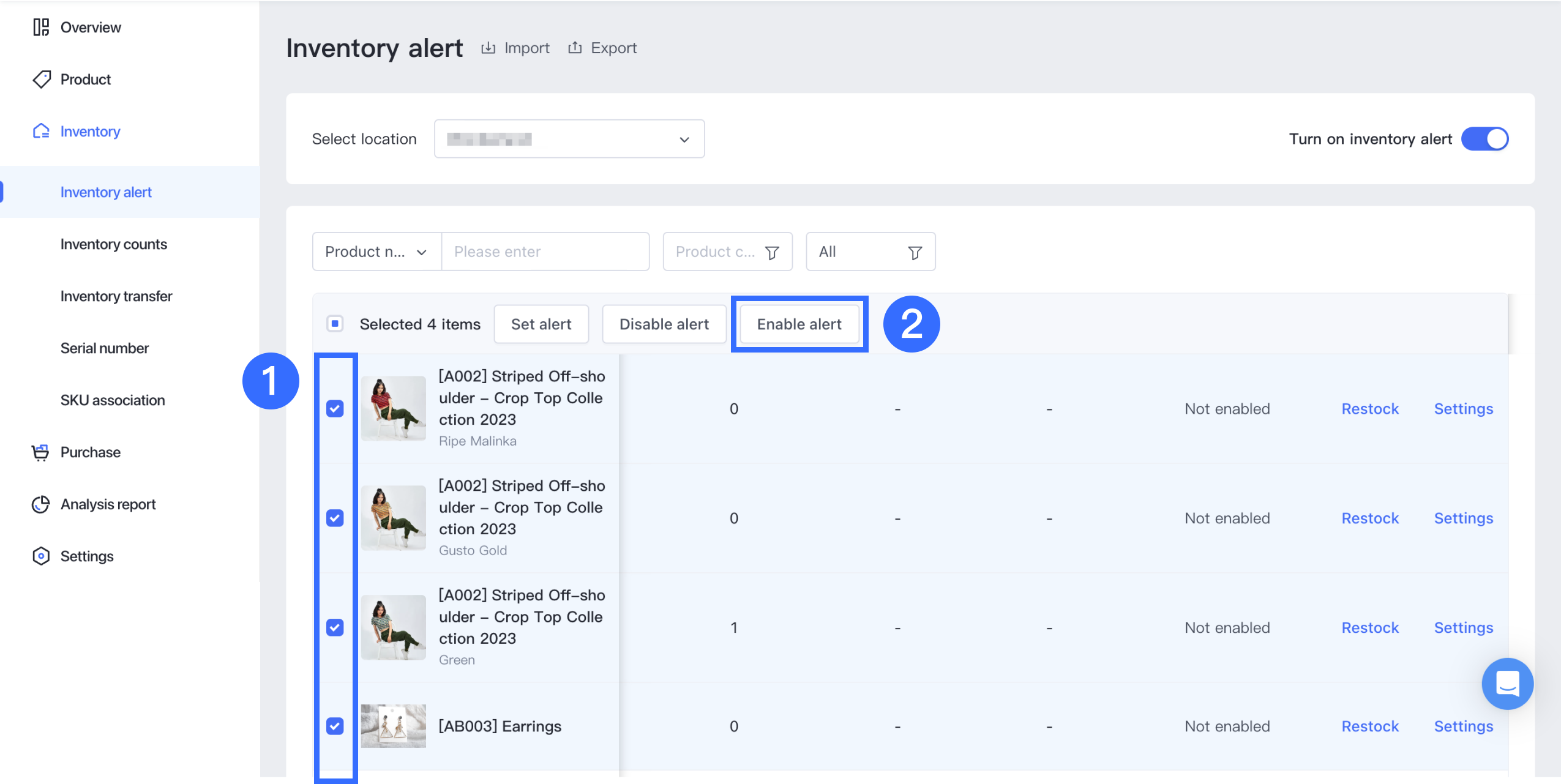Click the Analysis report pie chart icon
The height and width of the screenshot is (784, 1561).
point(40,504)
